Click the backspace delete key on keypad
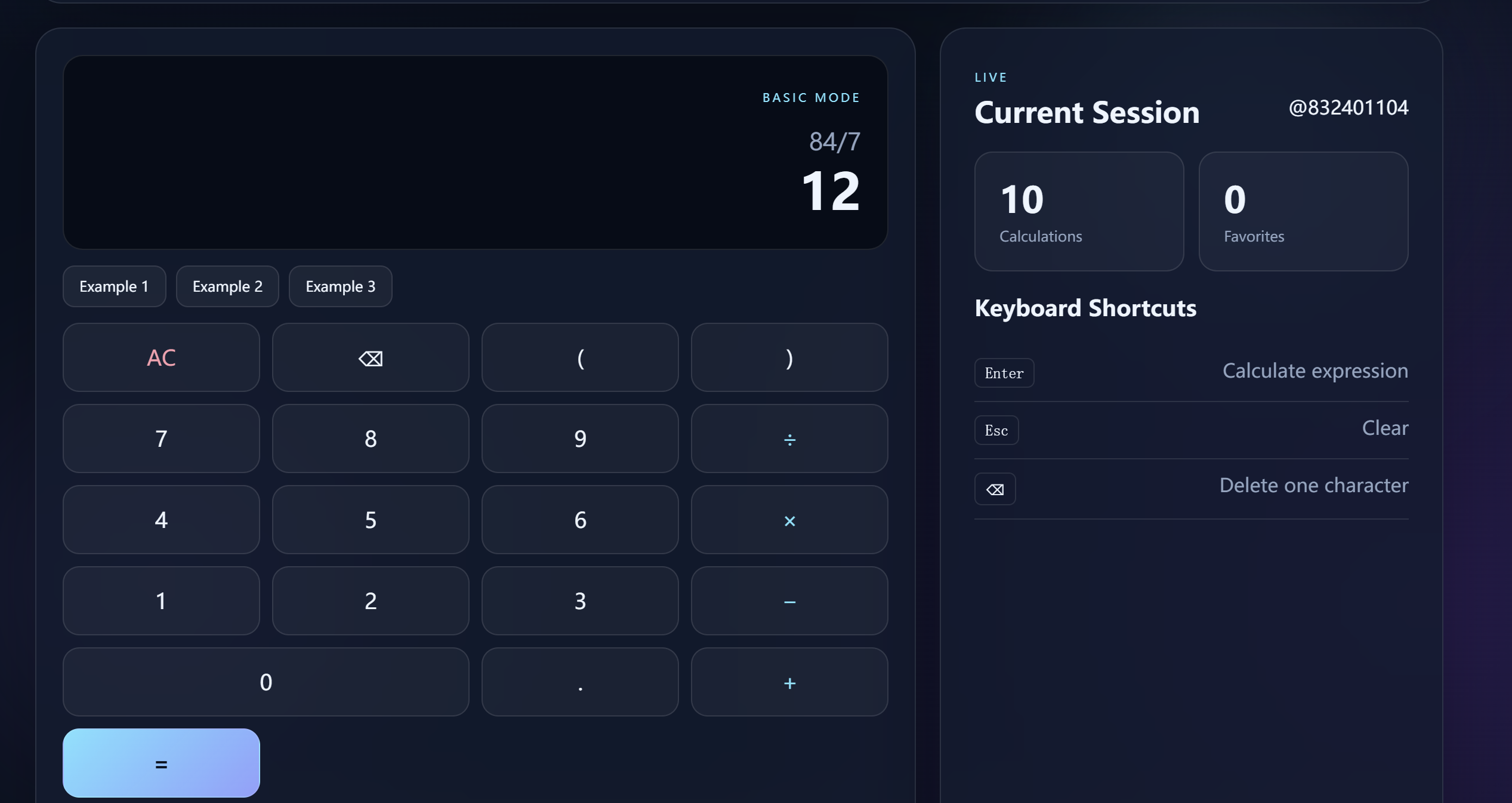1512x803 pixels. 370,357
